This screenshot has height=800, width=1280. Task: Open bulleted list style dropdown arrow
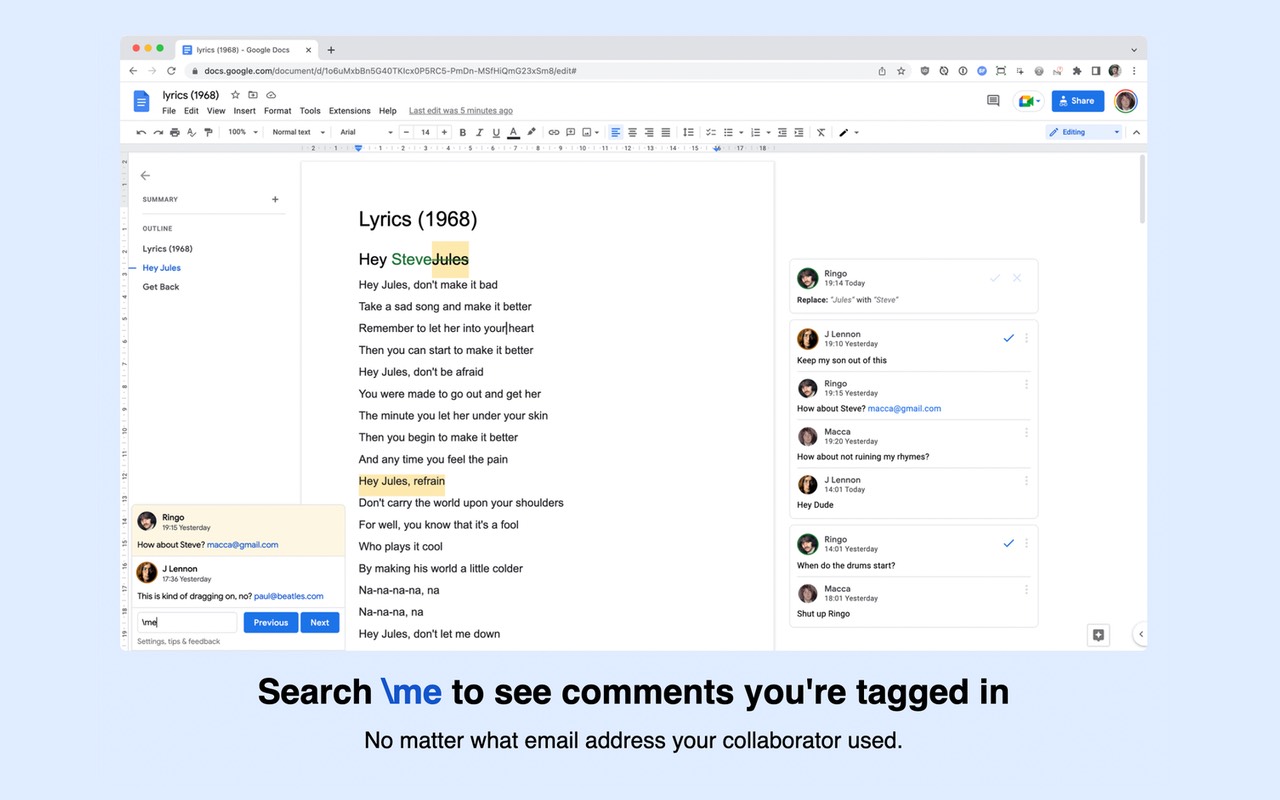[x=741, y=132]
